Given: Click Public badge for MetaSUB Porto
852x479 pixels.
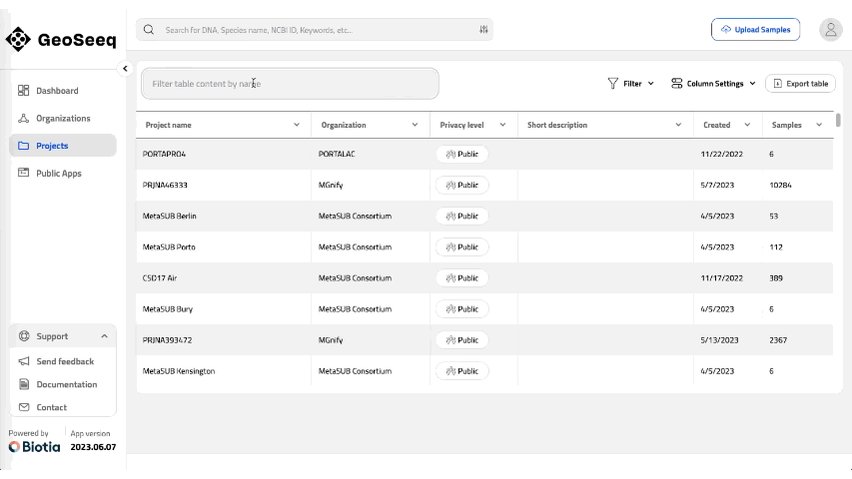Looking at the screenshot, I should (462, 247).
